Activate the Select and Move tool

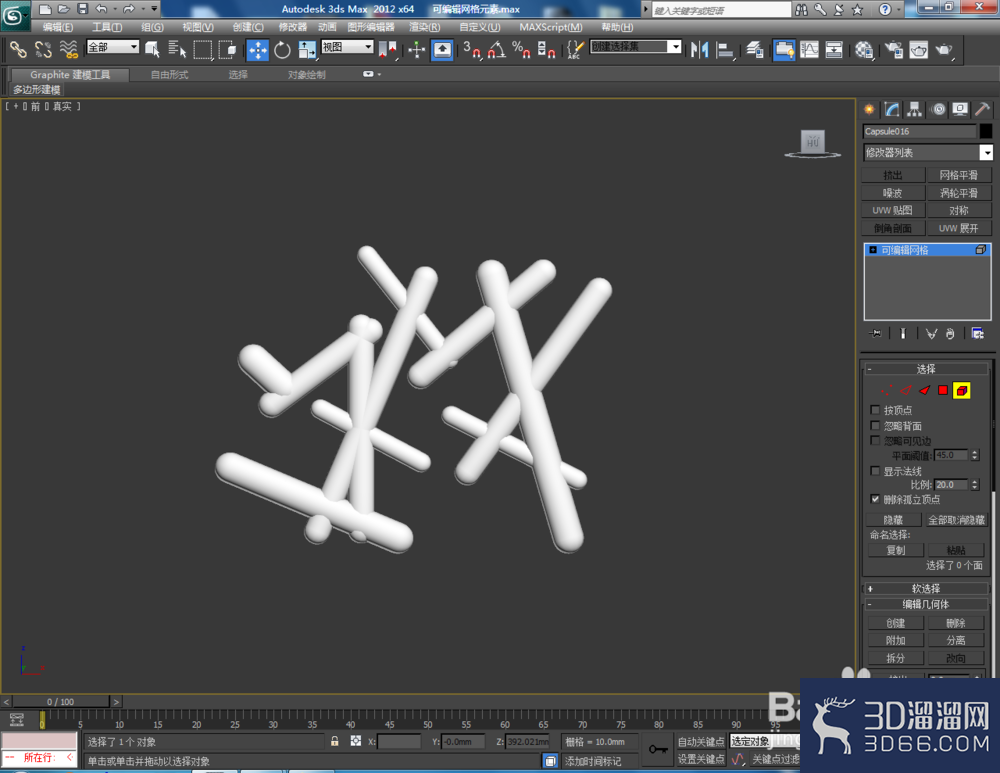[x=258, y=50]
